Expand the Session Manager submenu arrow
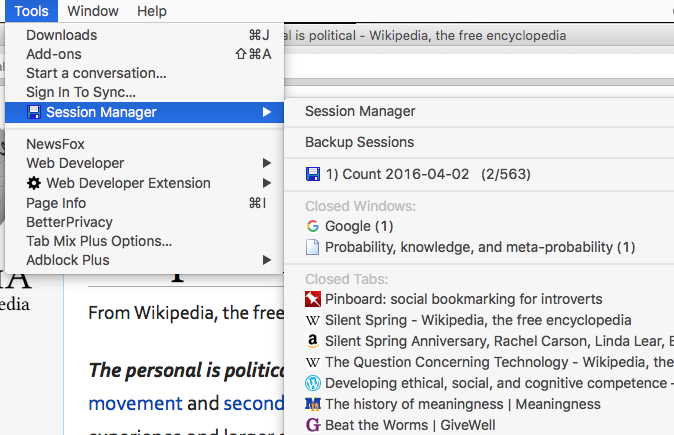 pos(267,112)
